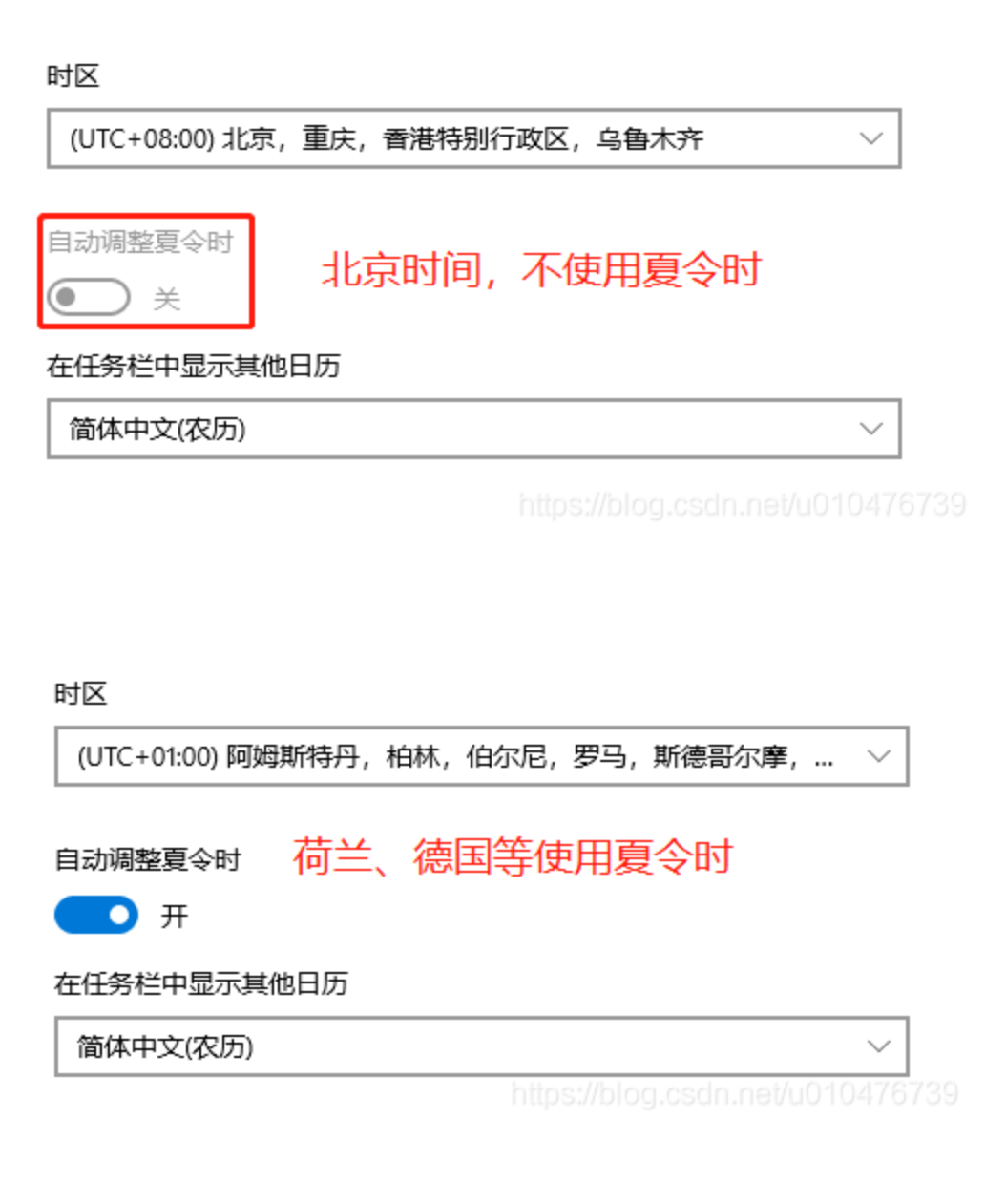Image resolution: width=985 pixels, height=1204 pixels.
Task: Open 简体中文(农历) dropdown under the Beijing section
Action: [x=474, y=430]
